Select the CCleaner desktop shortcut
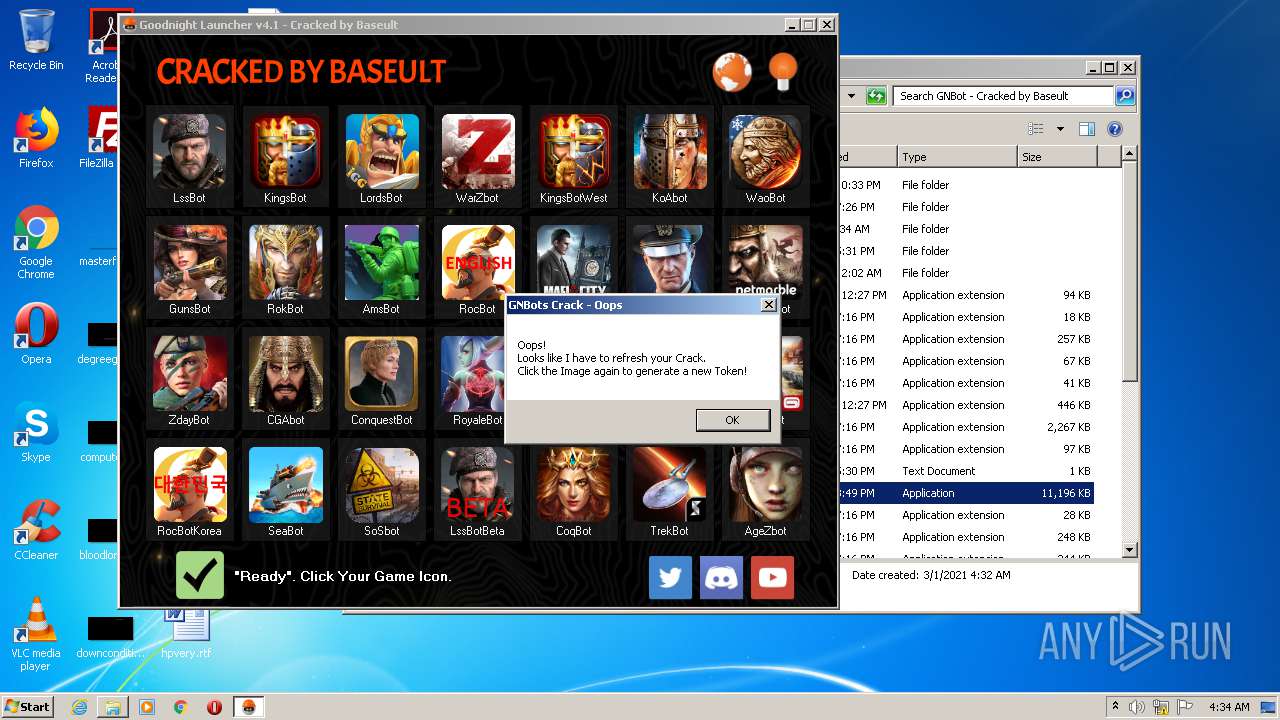 coord(36,530)
